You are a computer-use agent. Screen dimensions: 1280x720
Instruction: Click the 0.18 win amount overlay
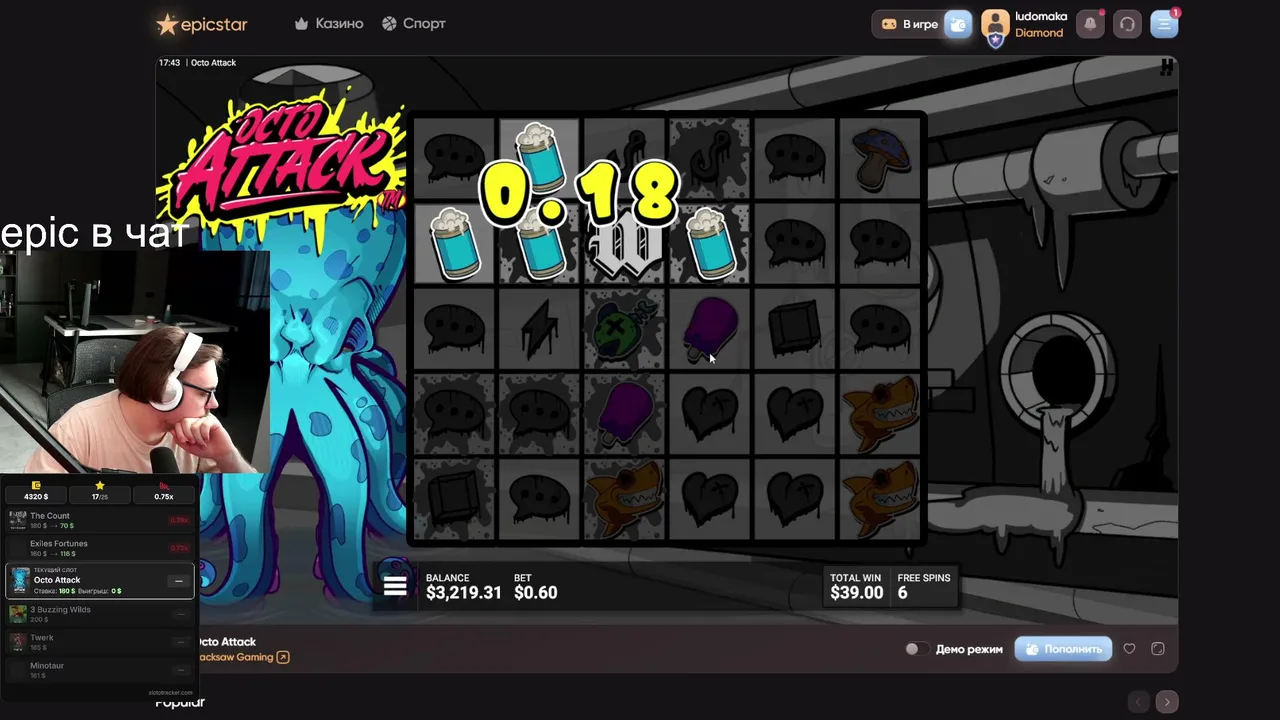tap(579, 193)
